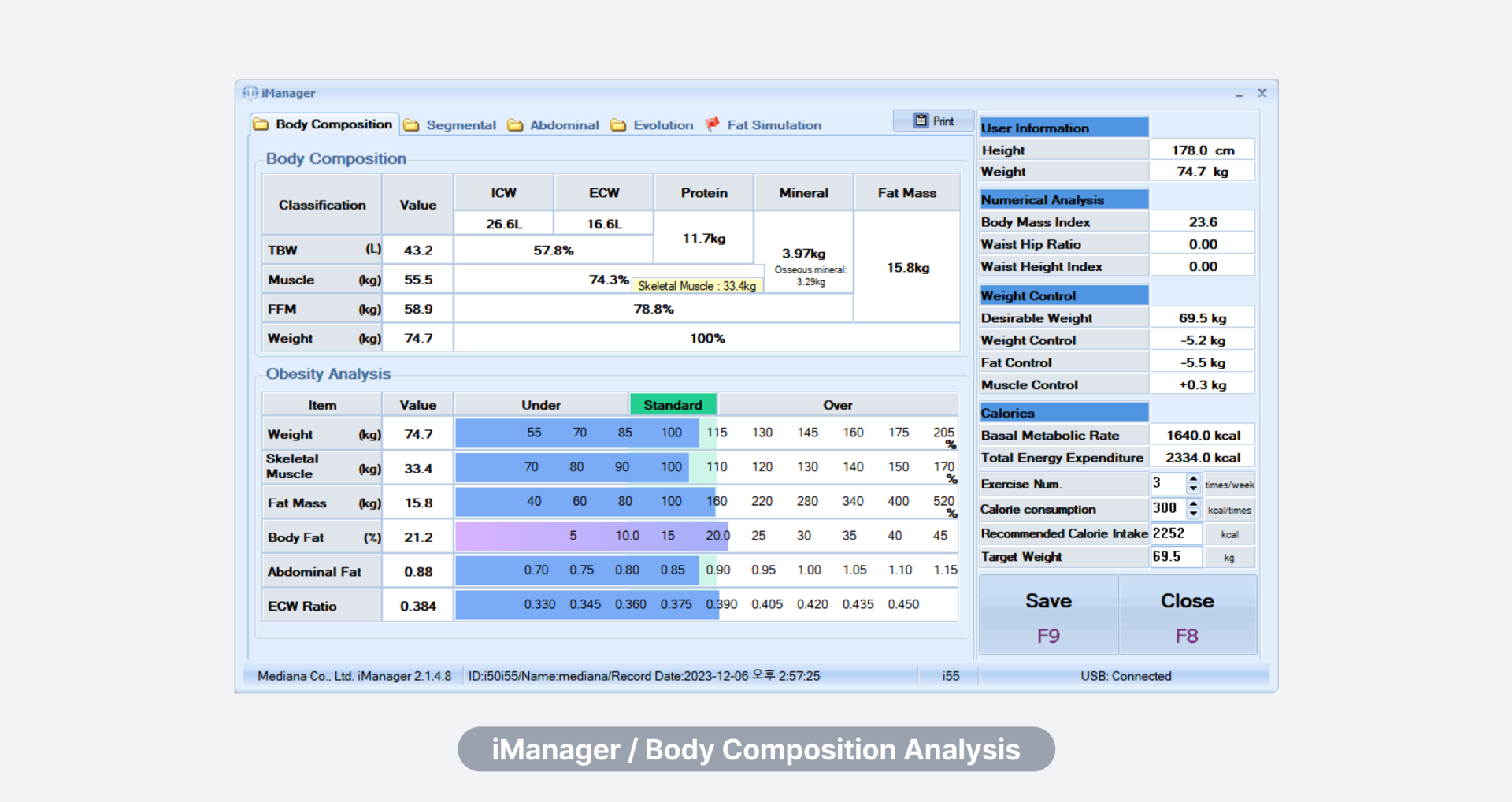This screenshot has height=802, width=1512.
Task: Click the Recommended Calorie Intake field
Action: click(1176, 534)
